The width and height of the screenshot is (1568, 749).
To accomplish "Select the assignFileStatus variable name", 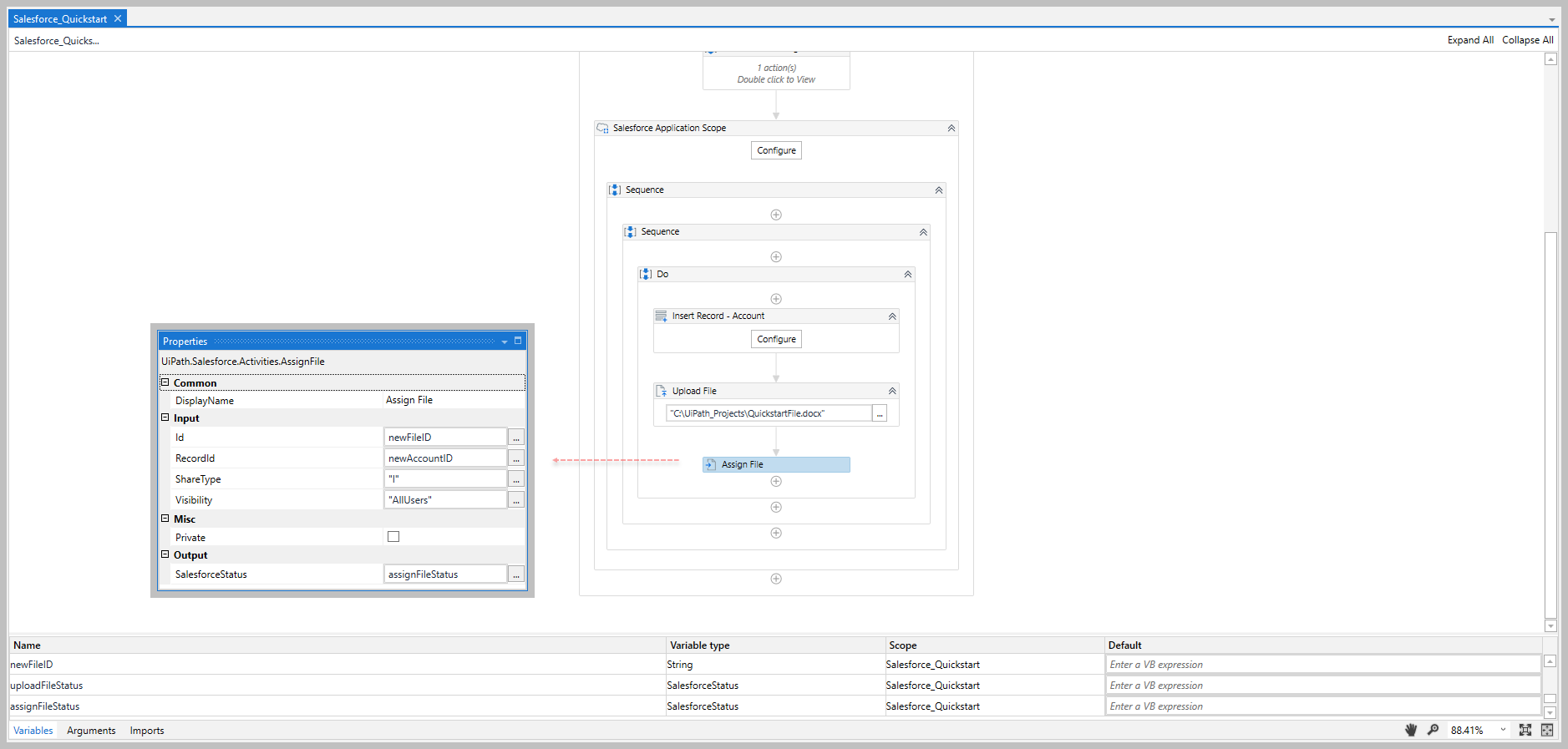I will pos(45,706).
